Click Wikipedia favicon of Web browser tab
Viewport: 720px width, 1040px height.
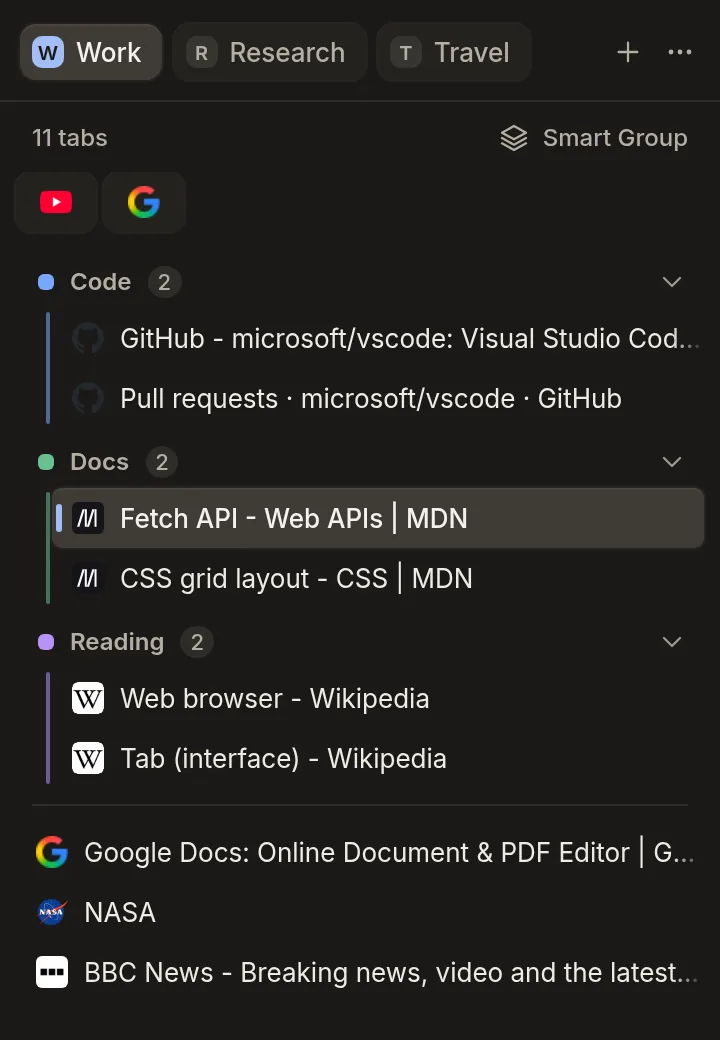pos(88,698)
